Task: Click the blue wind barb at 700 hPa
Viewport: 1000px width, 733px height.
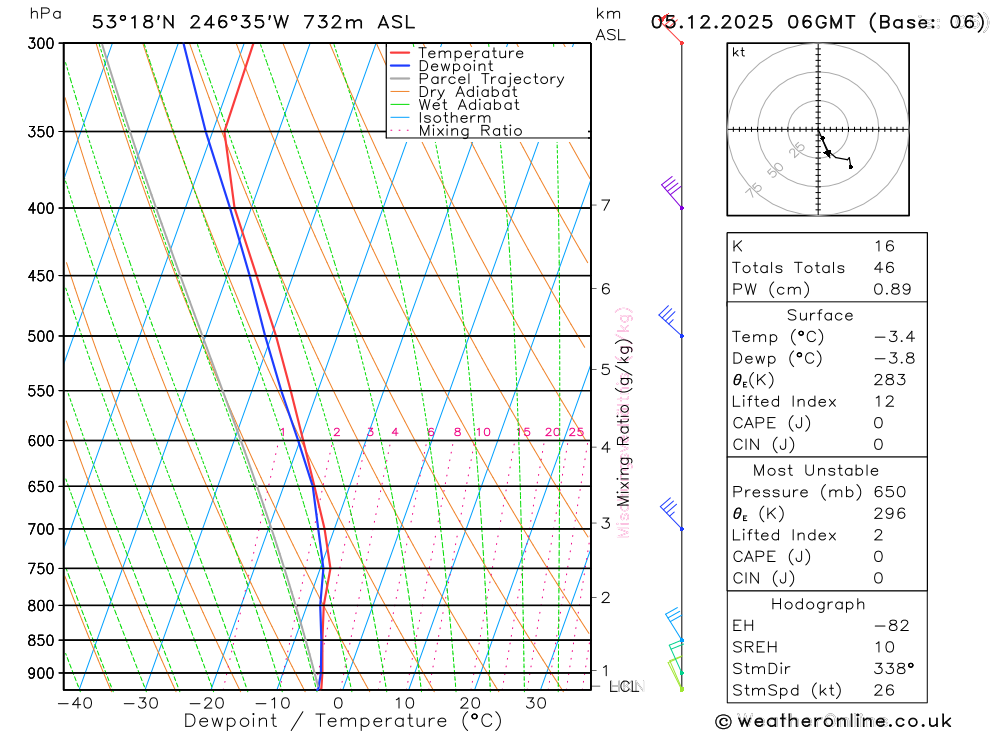Action: (672, 515)
